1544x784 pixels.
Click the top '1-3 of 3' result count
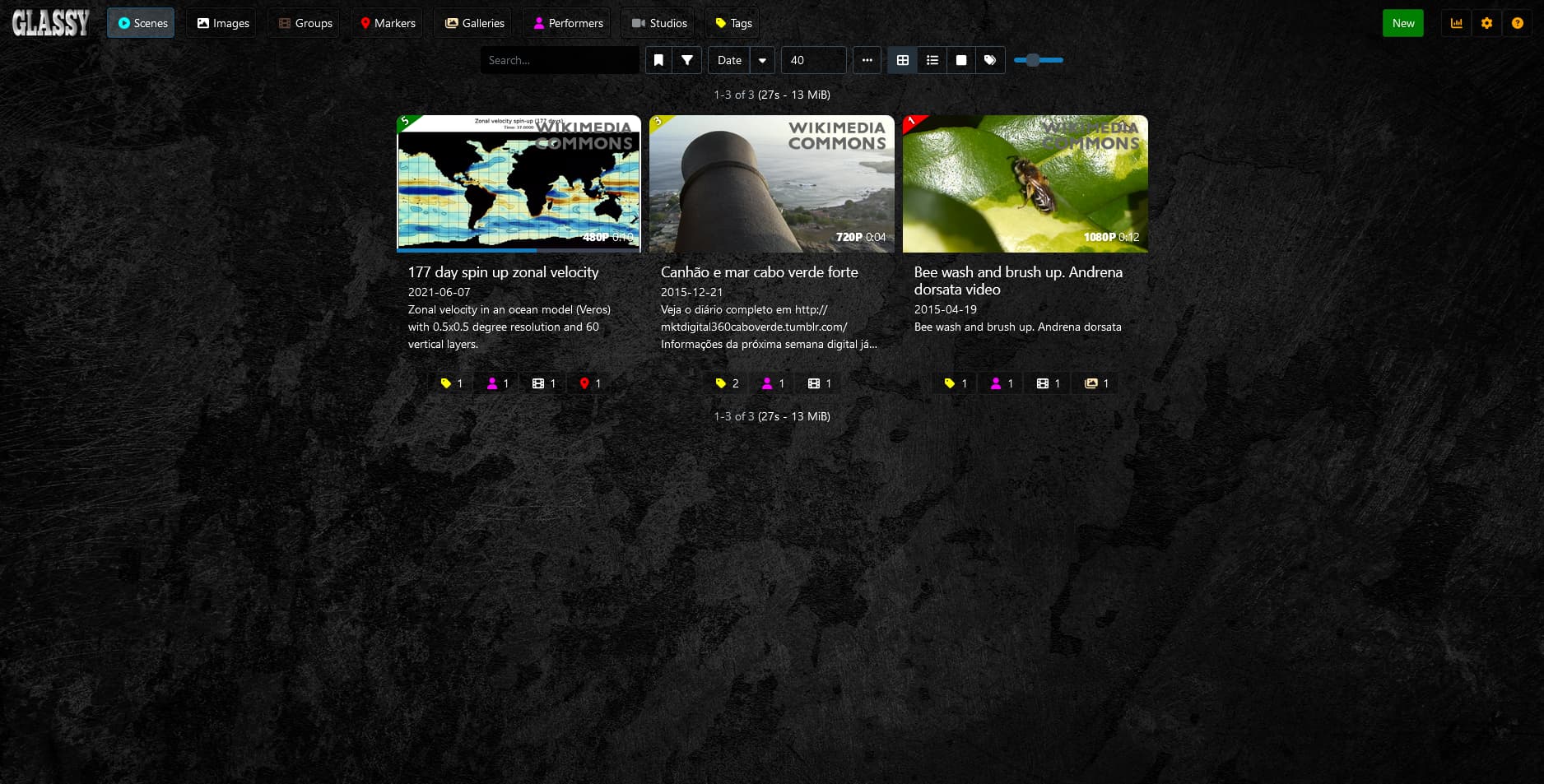[x=772, y=95]
